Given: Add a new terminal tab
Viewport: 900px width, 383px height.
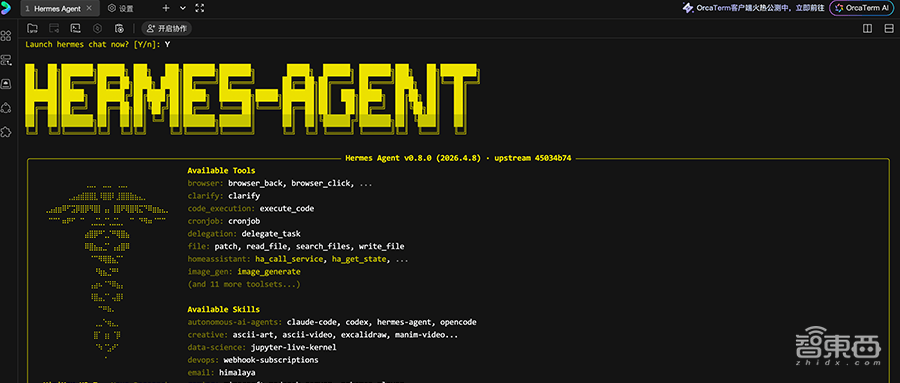Looking at the screenshot, I should tap(166, 8).
